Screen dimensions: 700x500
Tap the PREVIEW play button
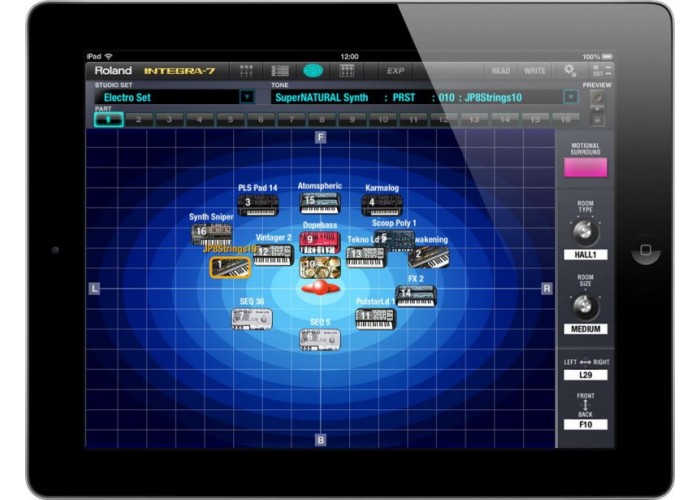[597, 98]
